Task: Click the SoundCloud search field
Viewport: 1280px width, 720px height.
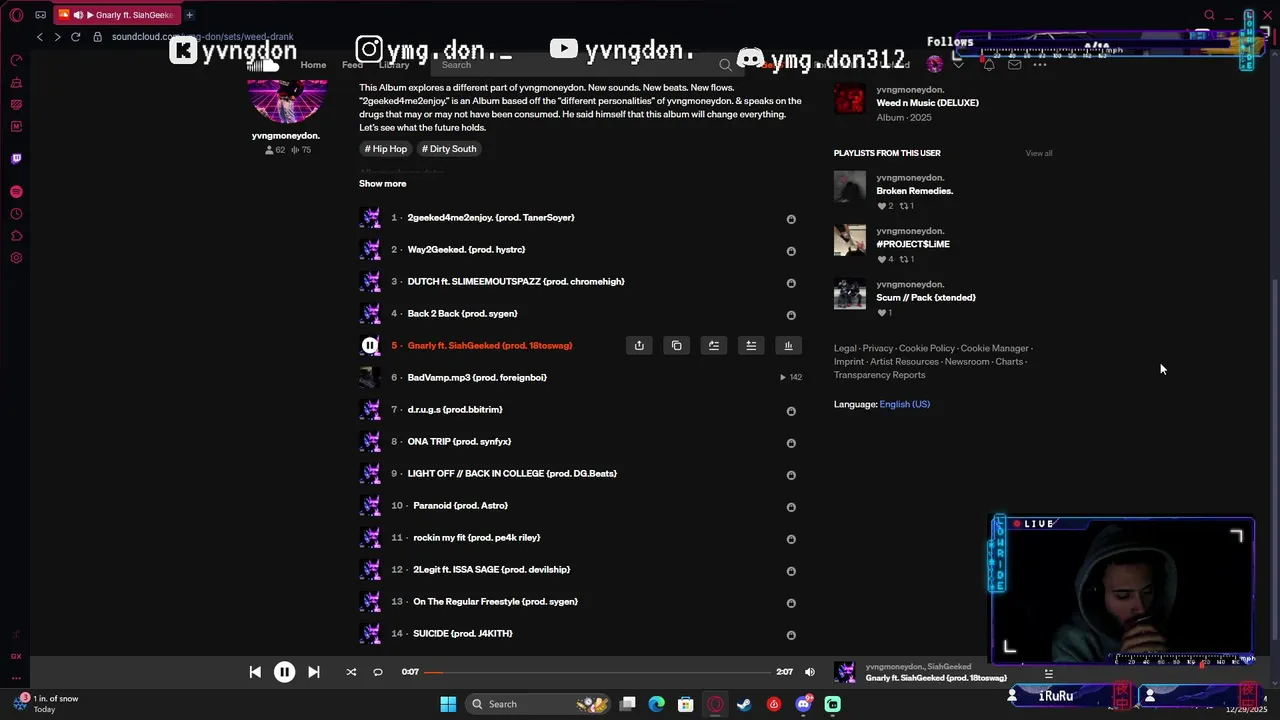Action: coord(585,65)
